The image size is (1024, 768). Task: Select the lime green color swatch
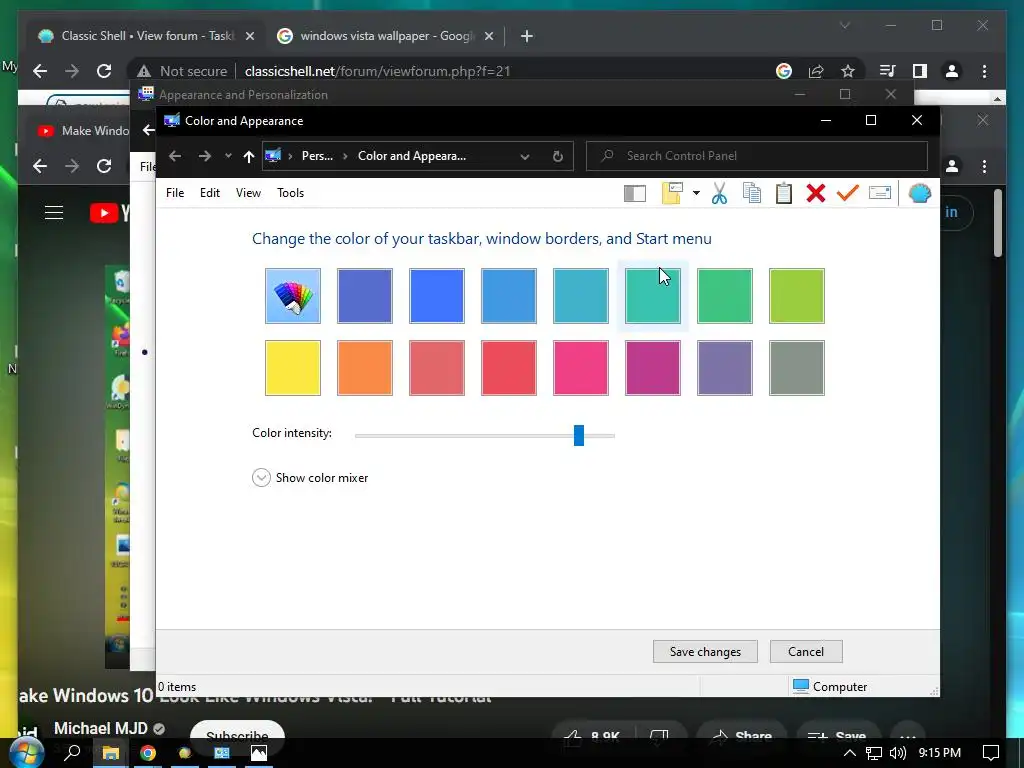(797, 296)
